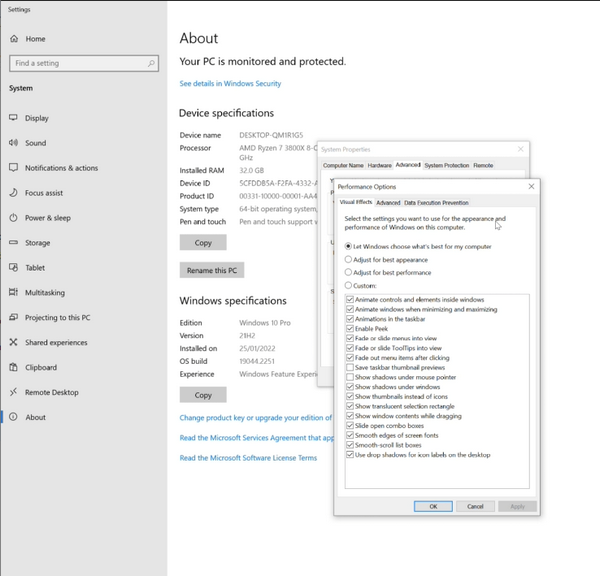600x576 pixels.
Task: Select the Storage icon in sidebar
Action: pos(14,243)
